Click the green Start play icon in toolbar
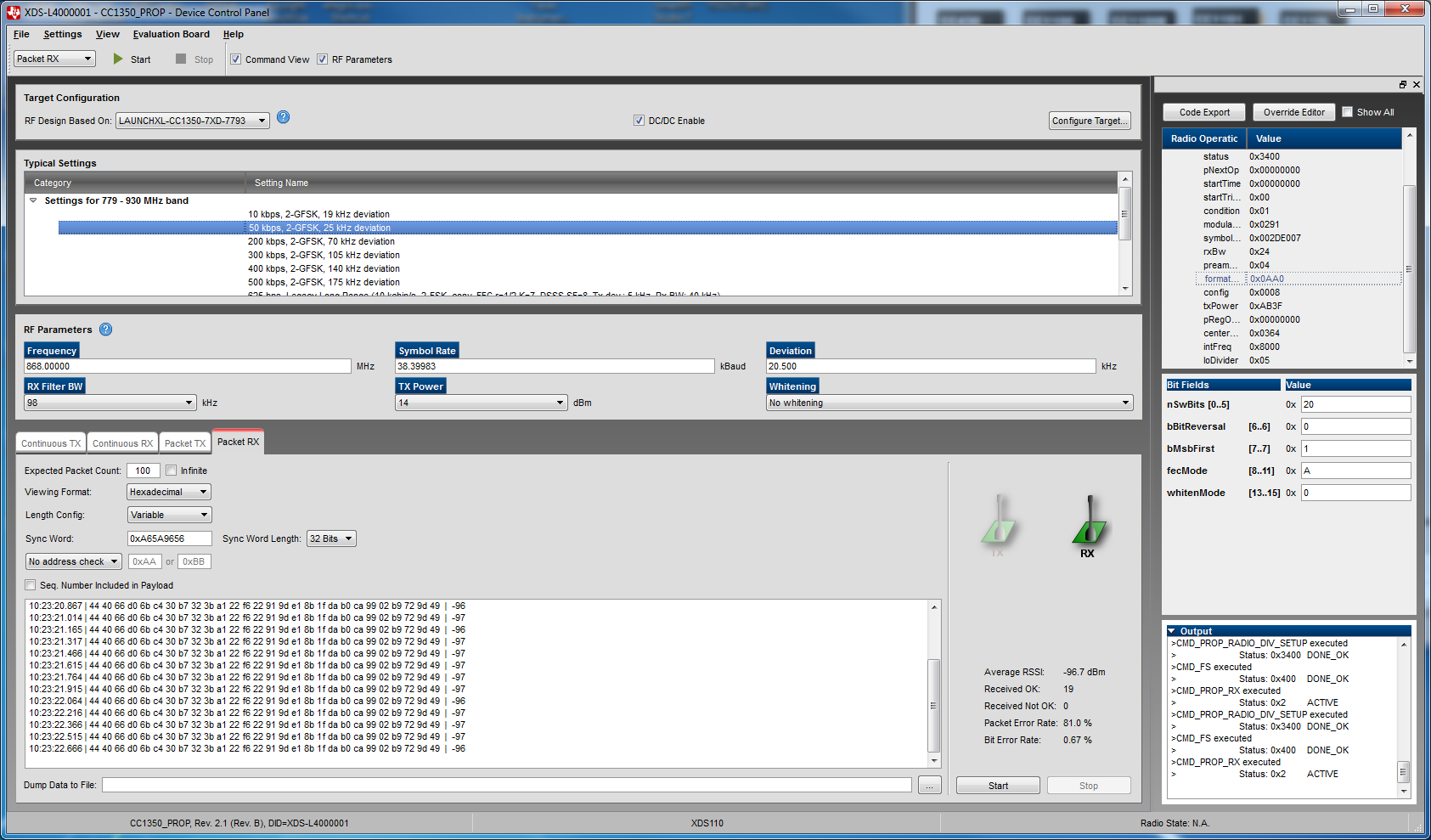The width and height of the screenshot is (1431, 840). (118, 59)
